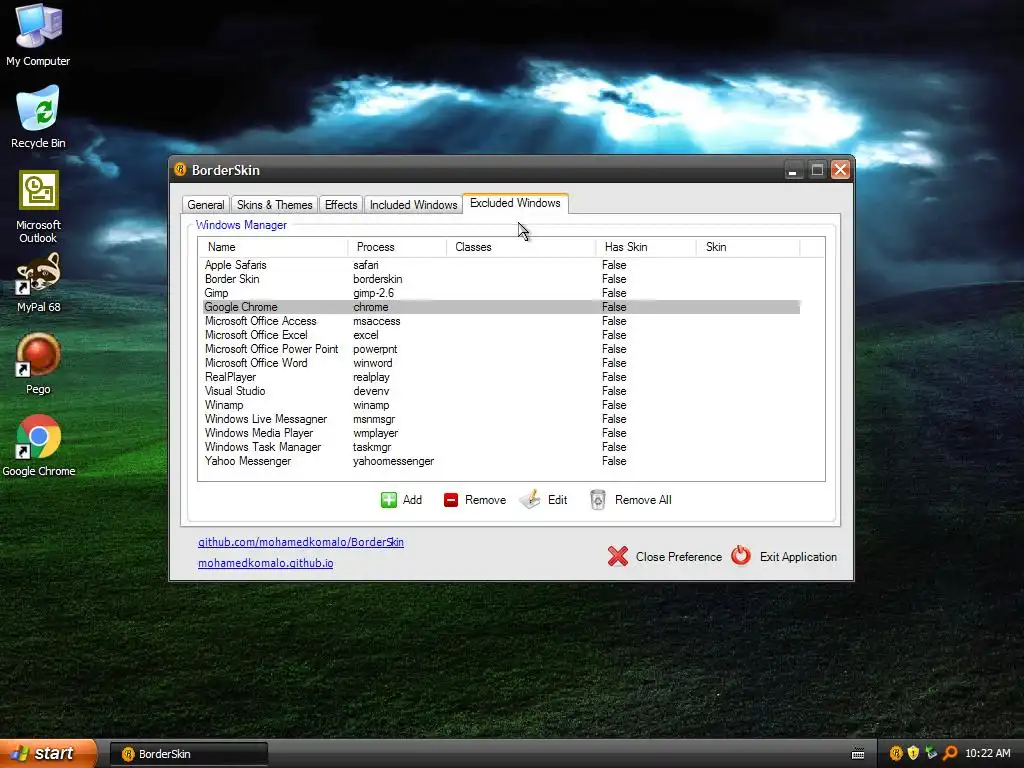Open the Included Windows tab
Viewport: 1024px width, 768px height.
pos(413,204)
